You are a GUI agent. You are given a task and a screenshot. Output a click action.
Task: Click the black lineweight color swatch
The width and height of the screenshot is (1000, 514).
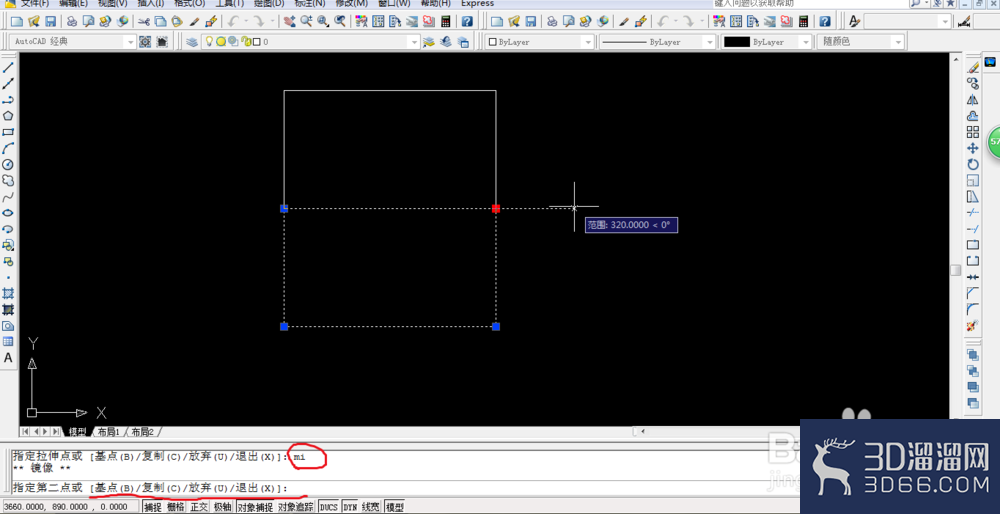(737, 42)
